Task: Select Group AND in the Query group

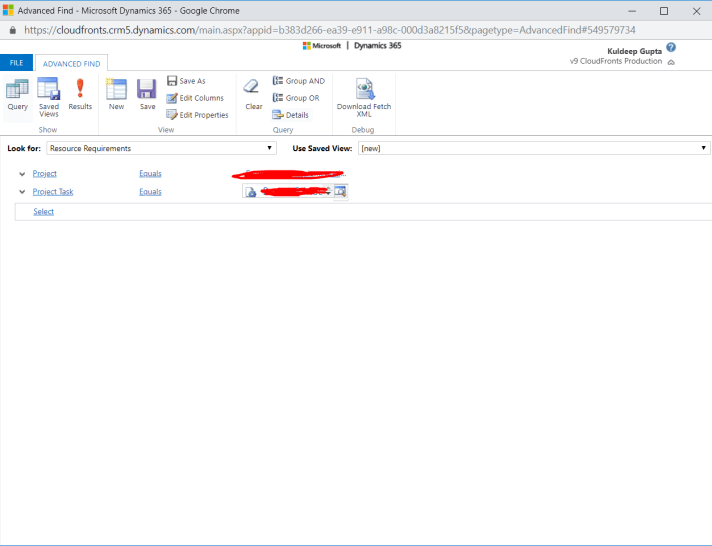Action: click(x=298, y=81)
